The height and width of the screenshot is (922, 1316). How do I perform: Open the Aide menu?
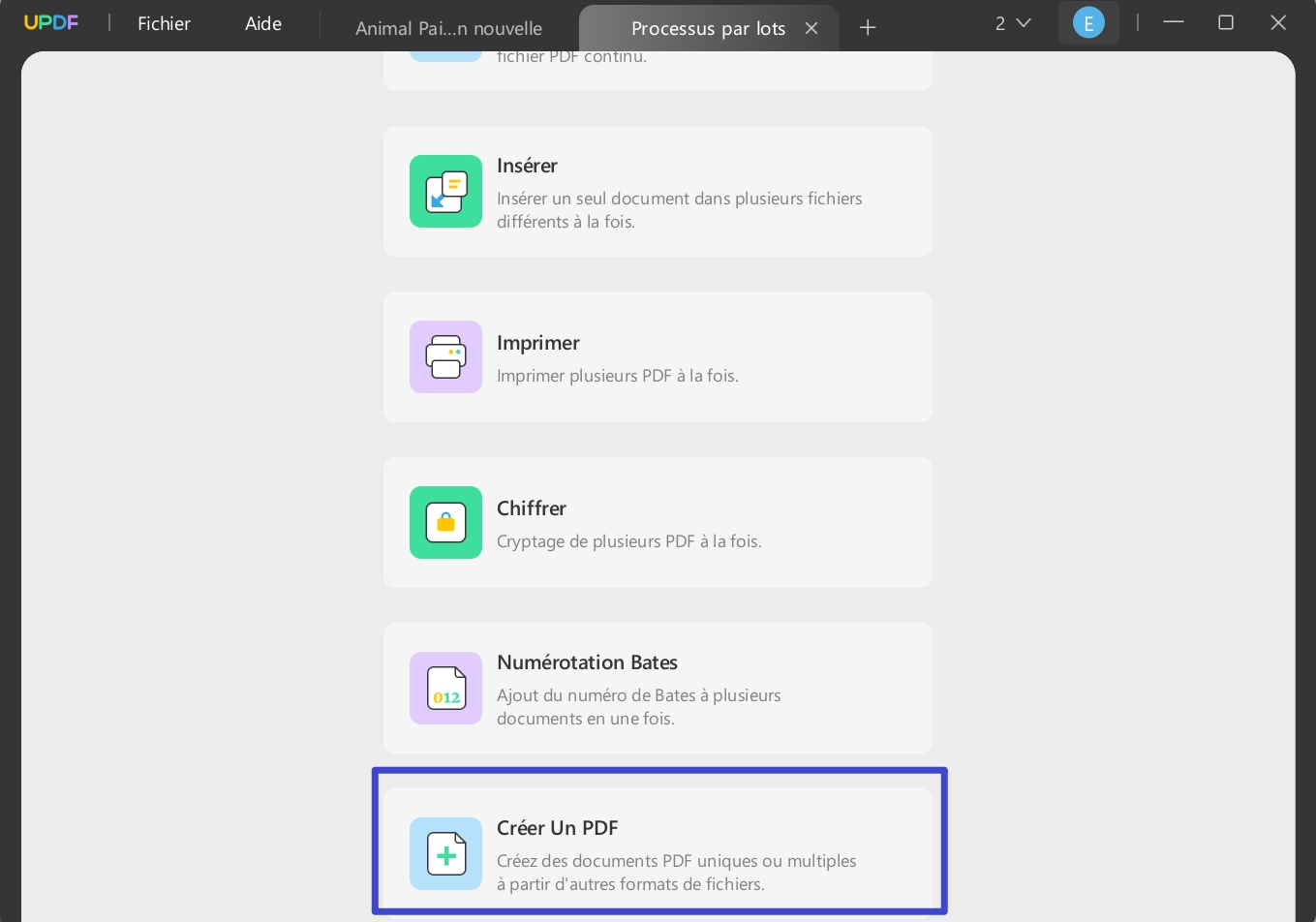click(263, 23)
